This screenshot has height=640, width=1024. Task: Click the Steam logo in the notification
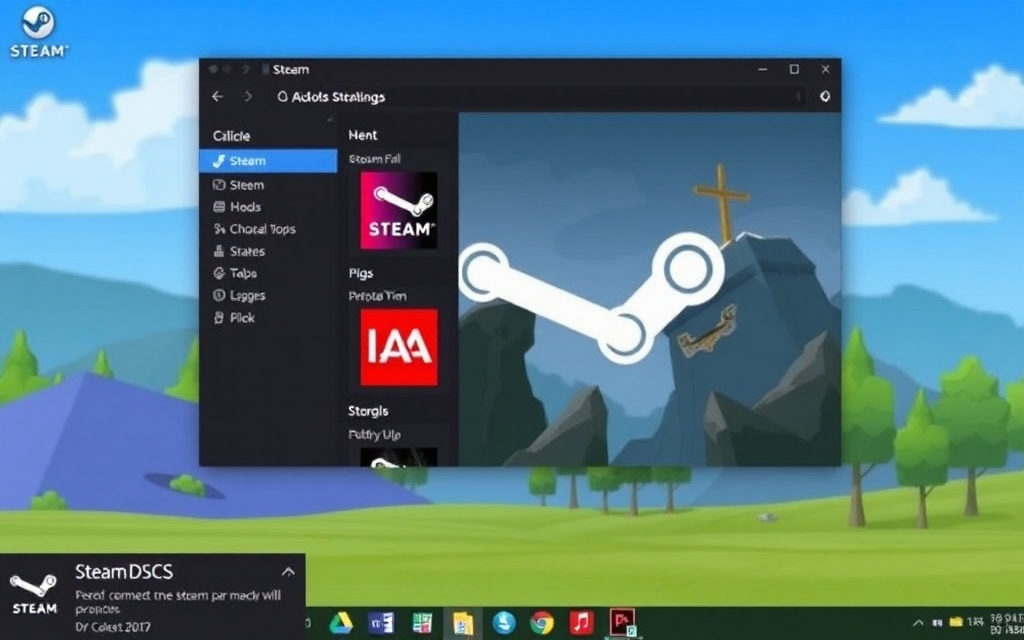click(x=34, y=593)
